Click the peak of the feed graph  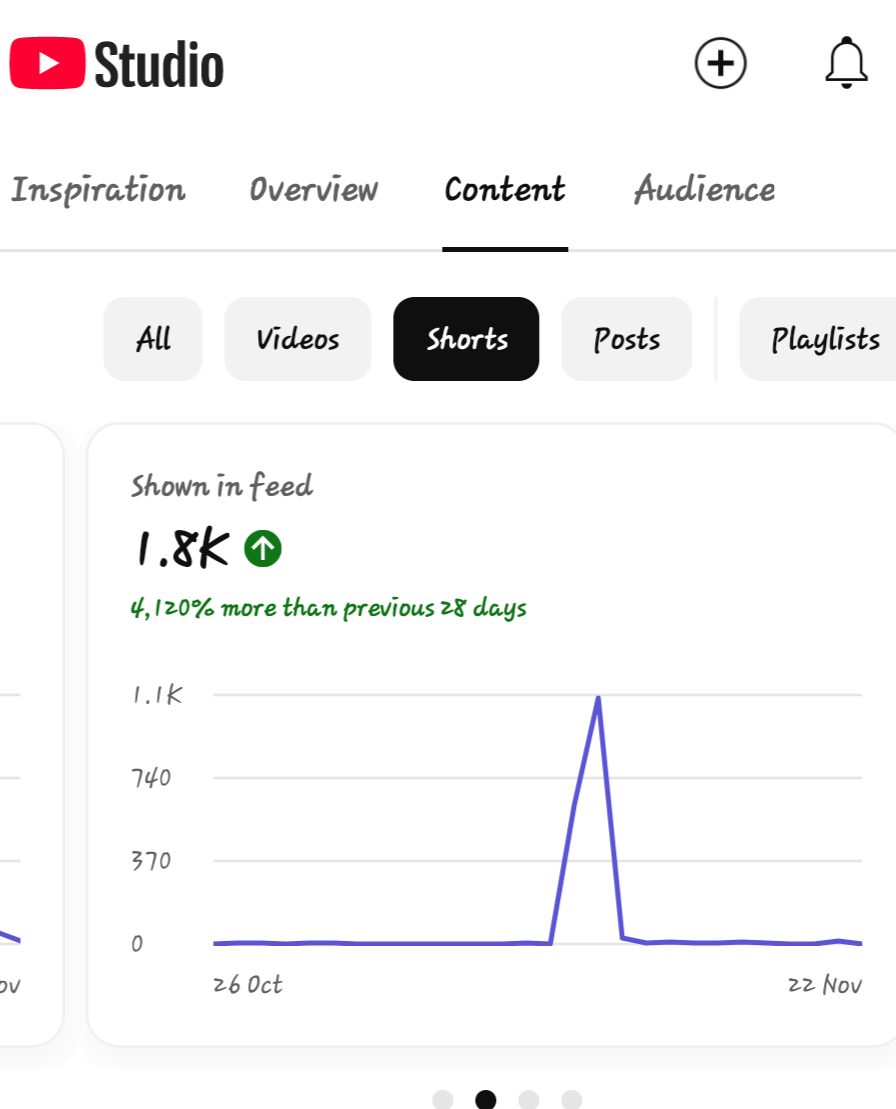click(x=598, y=698)
